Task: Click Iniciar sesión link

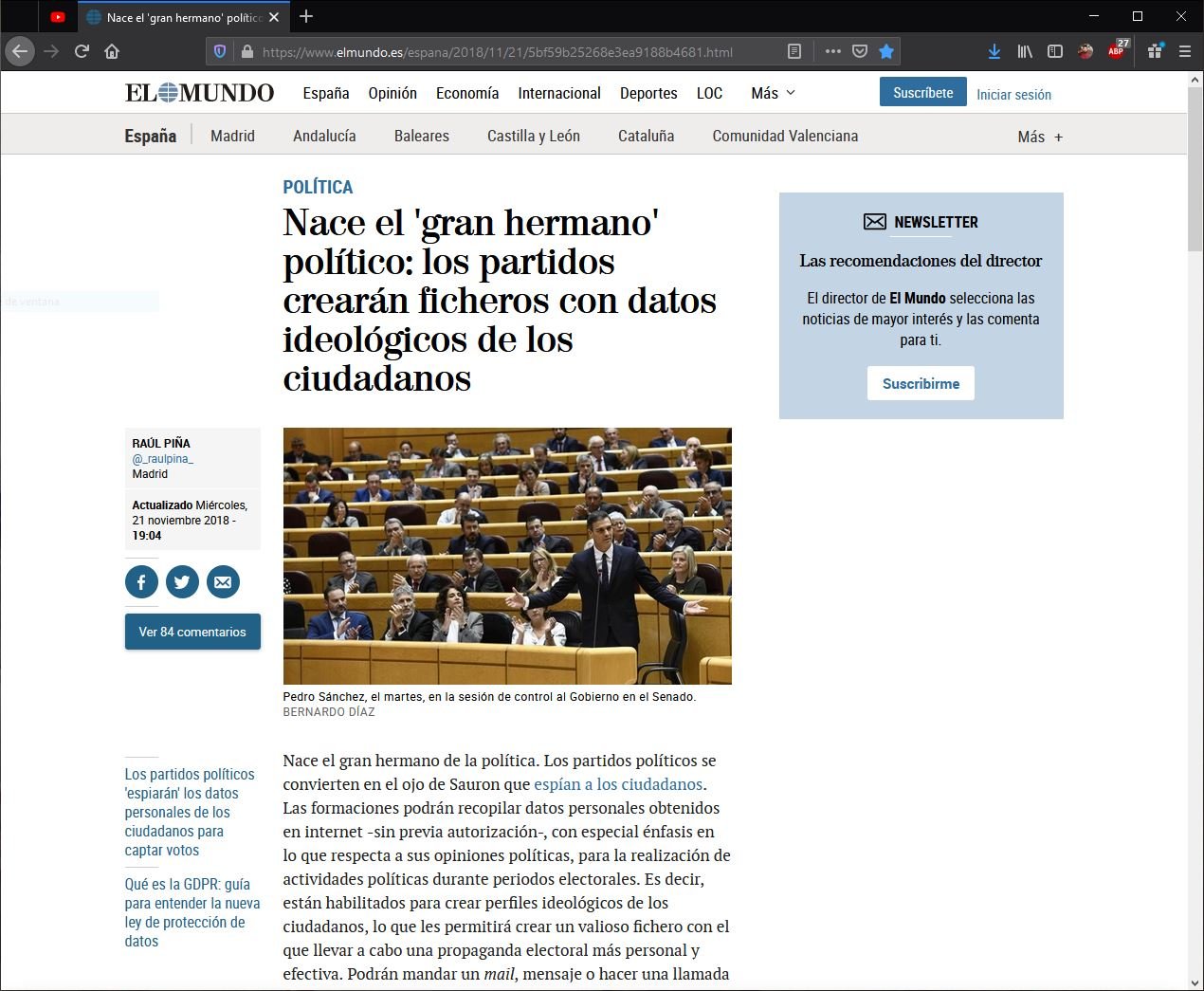Action: pyautogui.click(x=1013, y=95)
